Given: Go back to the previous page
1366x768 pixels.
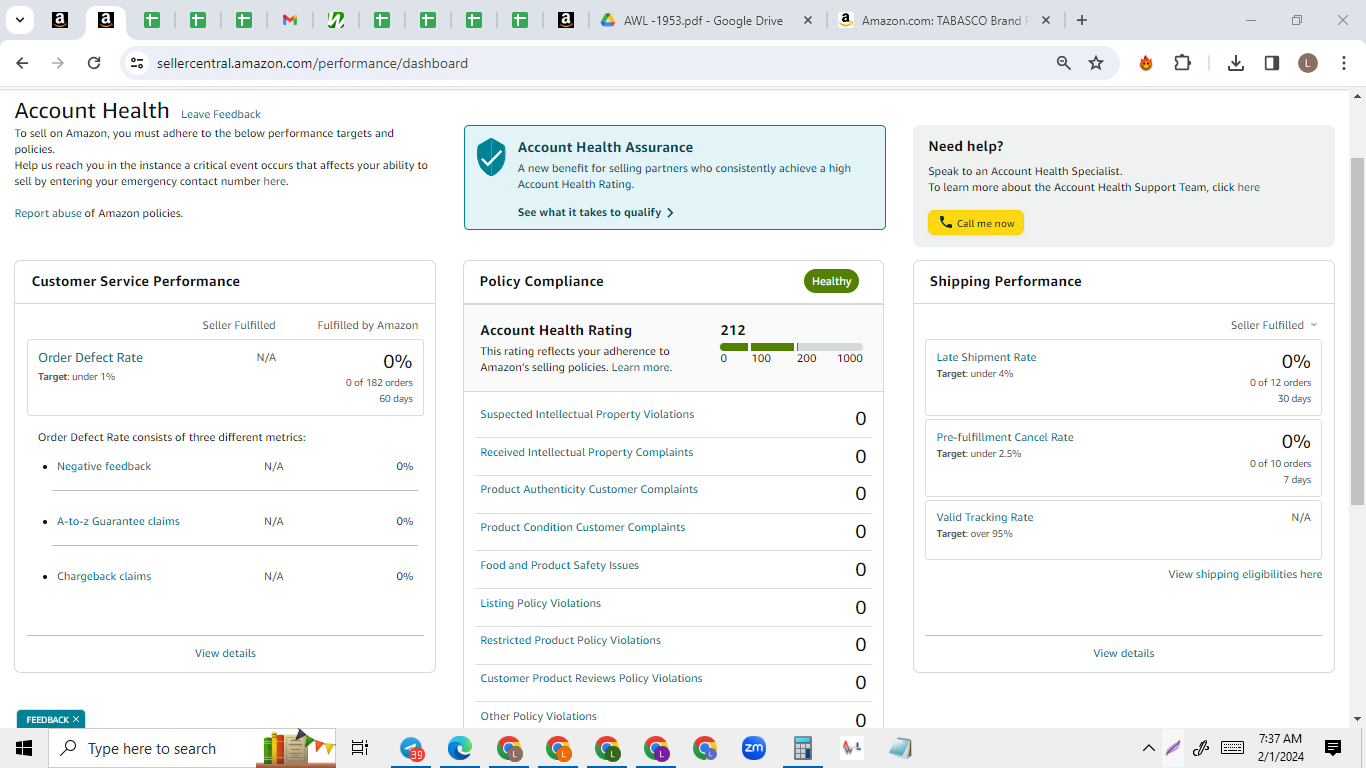Looking at the screenshot, I should point(22,63).
